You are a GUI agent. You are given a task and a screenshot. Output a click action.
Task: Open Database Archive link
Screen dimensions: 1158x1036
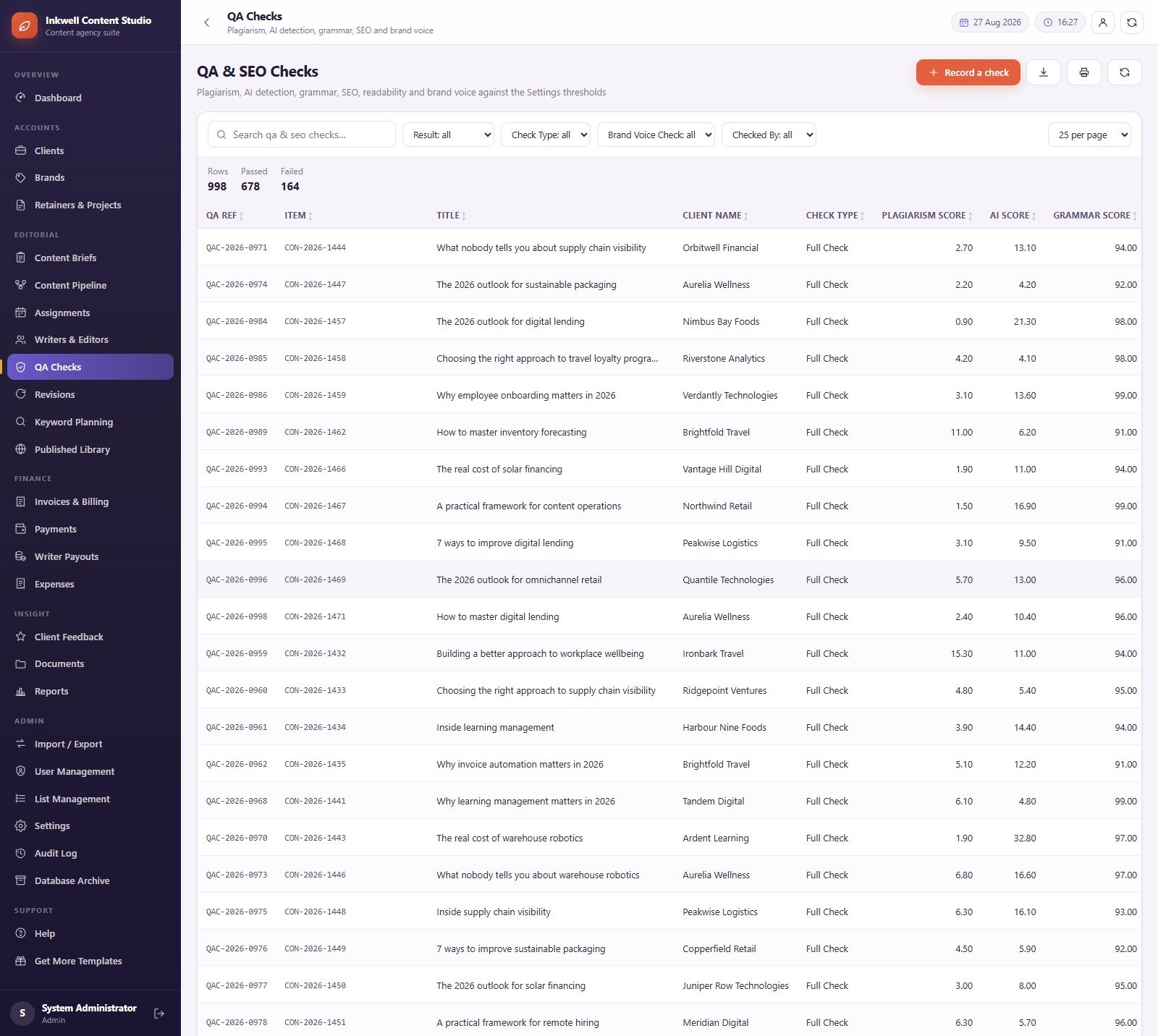[x=90, y=880]
